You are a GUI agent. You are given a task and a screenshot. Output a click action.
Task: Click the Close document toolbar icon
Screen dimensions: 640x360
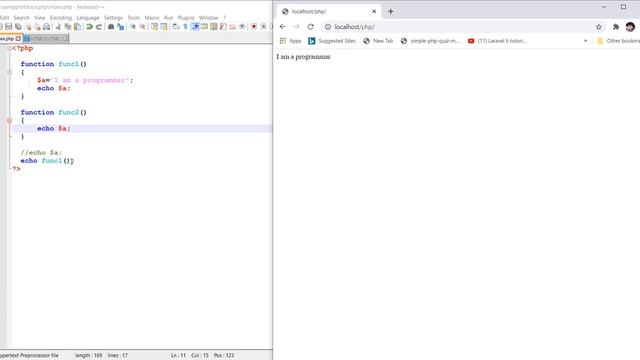(28, 27)
